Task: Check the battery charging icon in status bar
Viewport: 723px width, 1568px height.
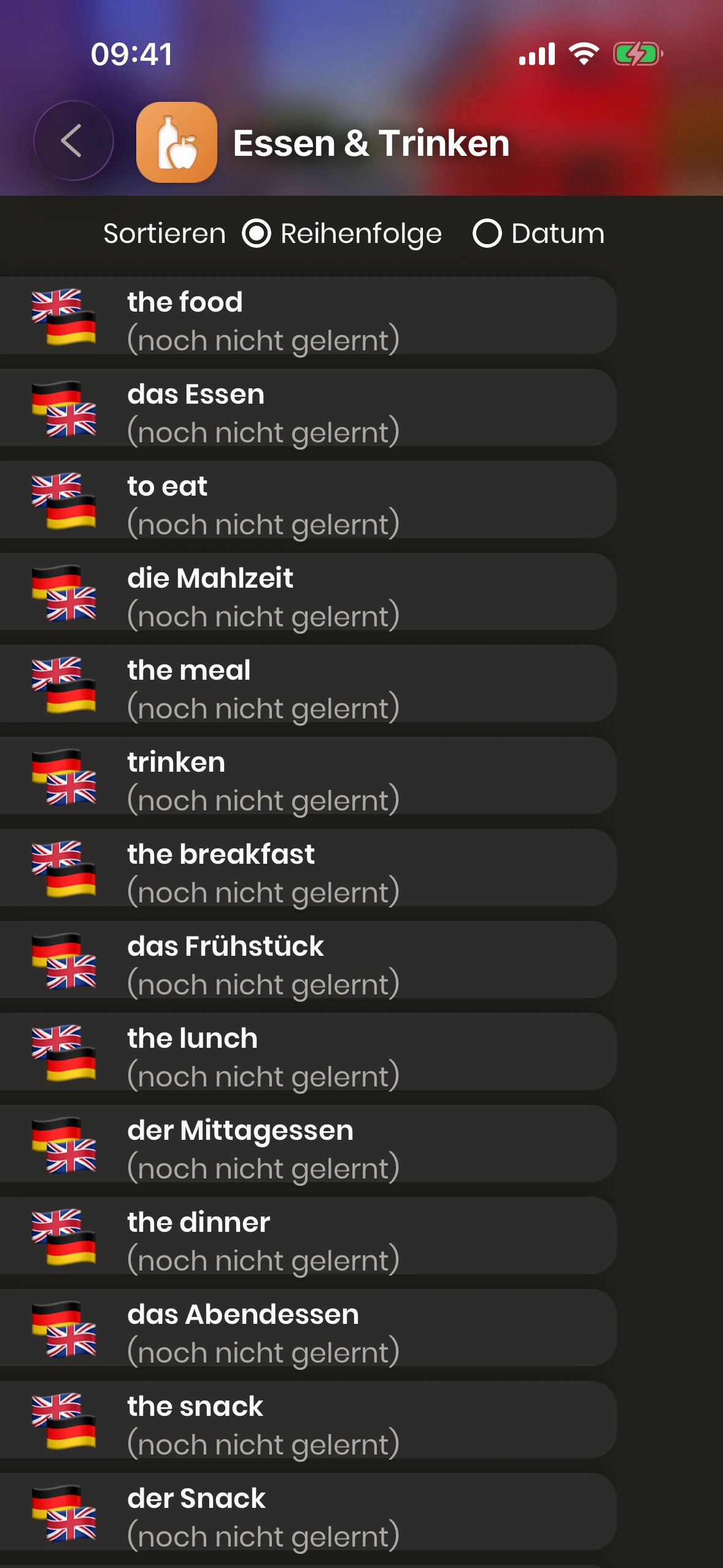Action: (637, 54)
